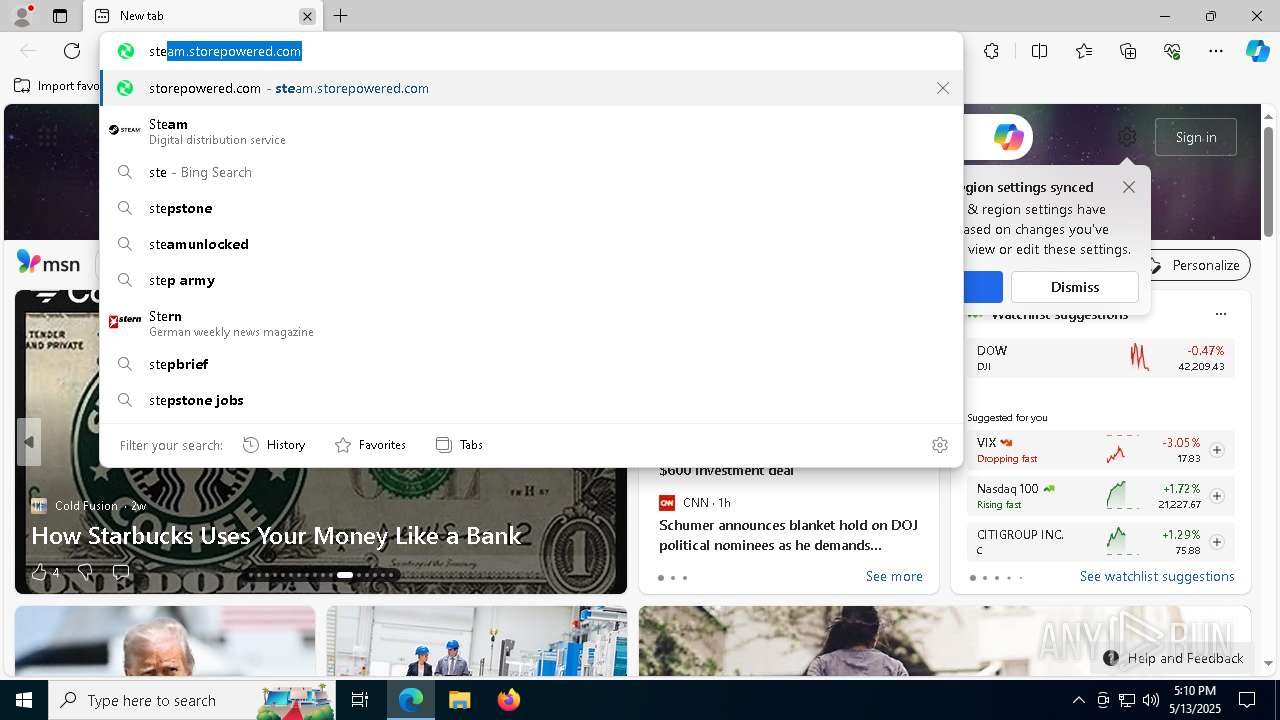
Task: Click taskbar search box
Action: pyautogui.click(x=192, y=700)
